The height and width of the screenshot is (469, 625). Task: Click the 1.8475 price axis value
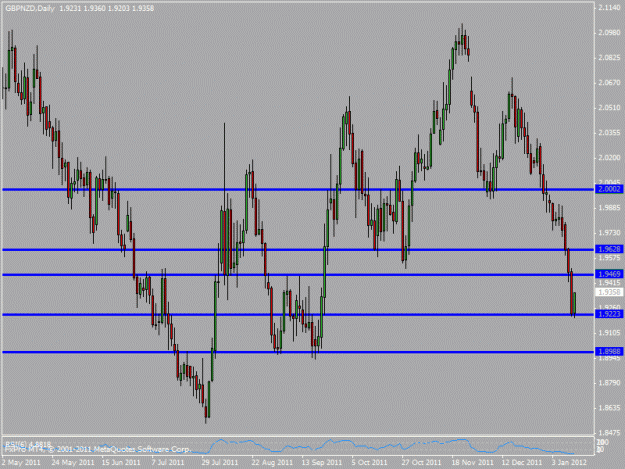tap(609, 433)
